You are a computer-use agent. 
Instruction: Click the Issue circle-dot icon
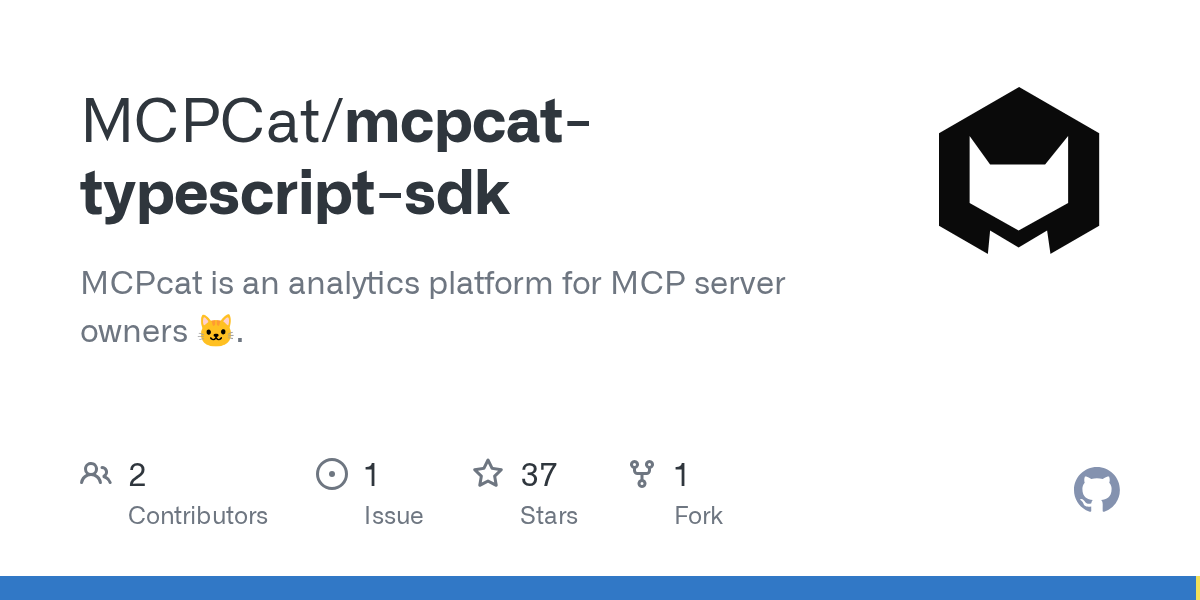coord(331,474)
